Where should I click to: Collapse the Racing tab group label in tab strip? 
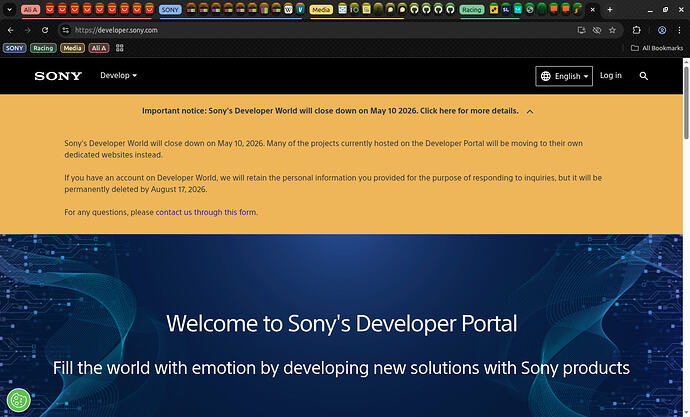click(472, 10)
